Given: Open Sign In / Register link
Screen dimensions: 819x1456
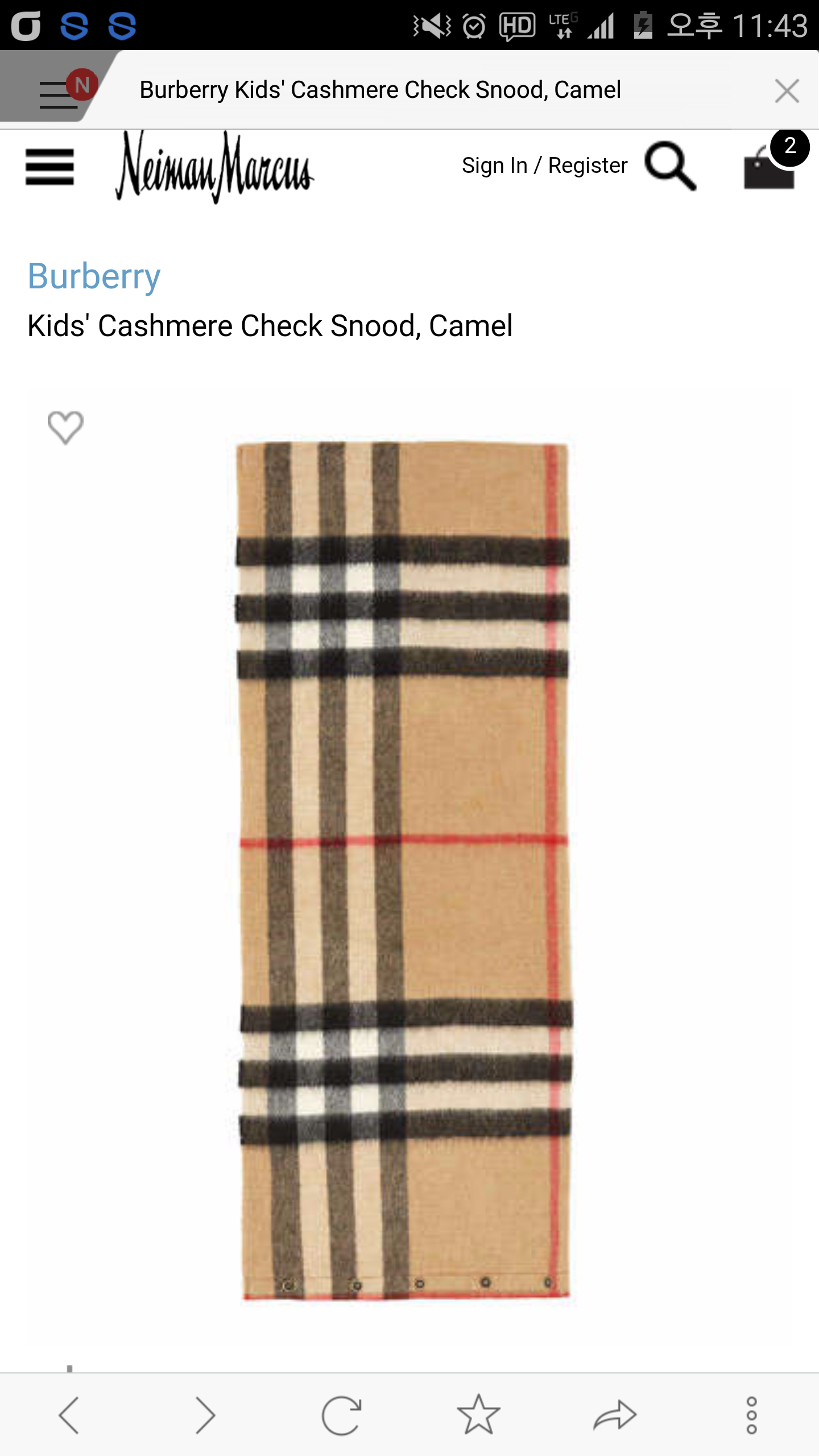Looking at the screenshot, I should pyautogui.click(x=544, y=166).
